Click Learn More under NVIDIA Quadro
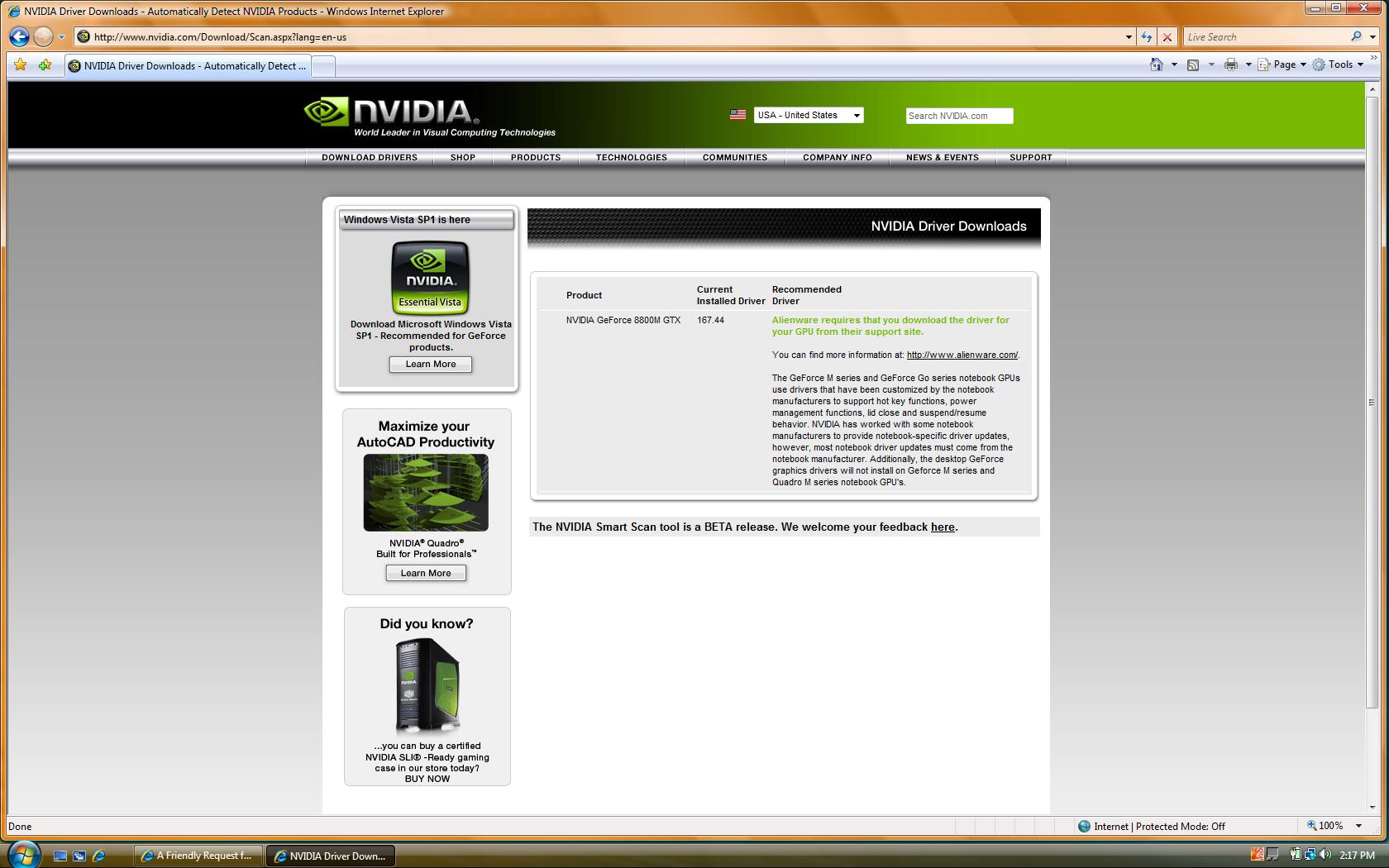The image size is (1389, 868). click(426, 573)
